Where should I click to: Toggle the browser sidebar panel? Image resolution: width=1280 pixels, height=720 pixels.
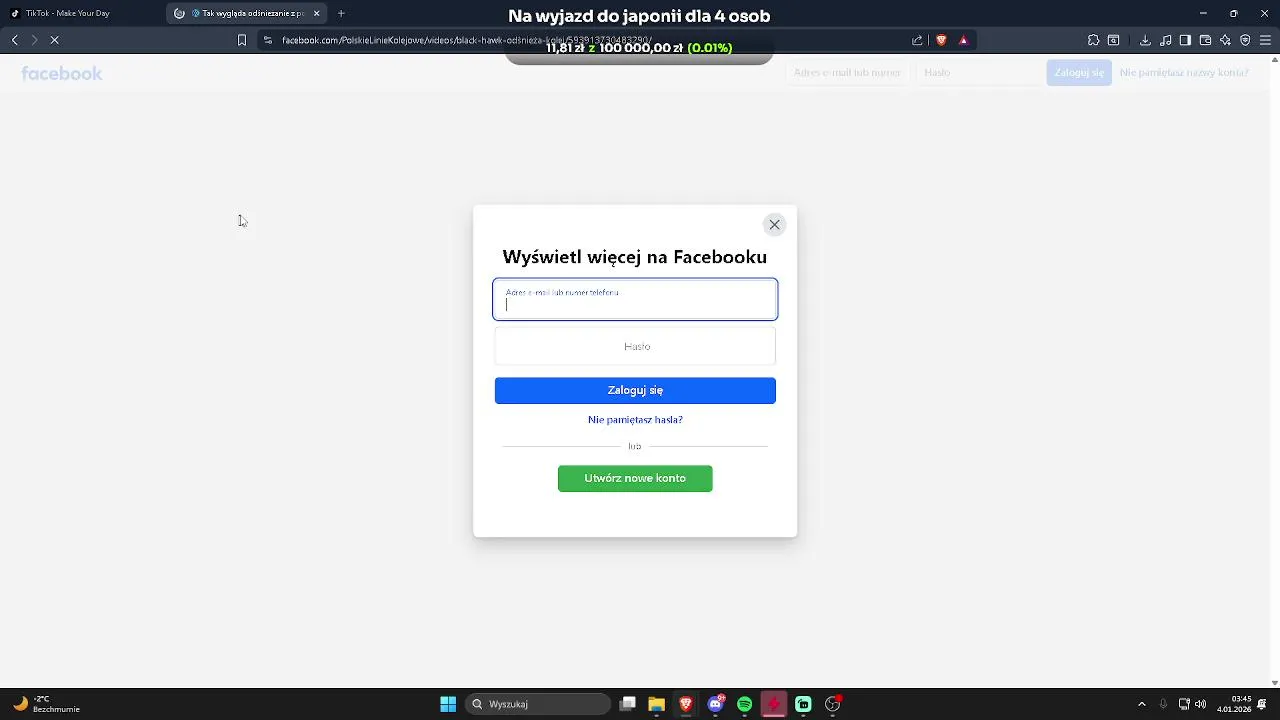tap(1185, 40)
